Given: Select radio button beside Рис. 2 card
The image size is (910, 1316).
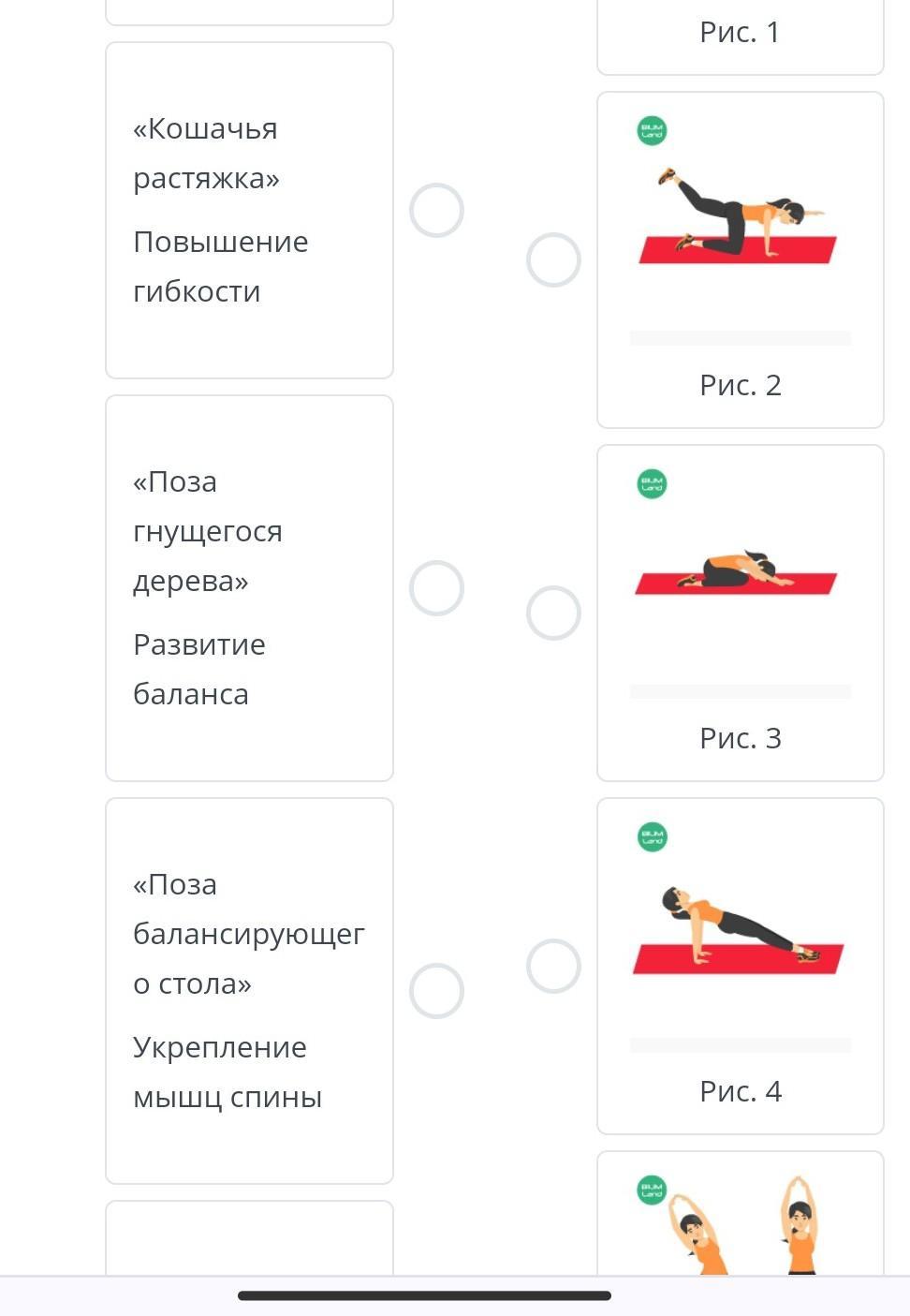Looking at the screenshot, I should pyautogui.click(x=553, y=259).
